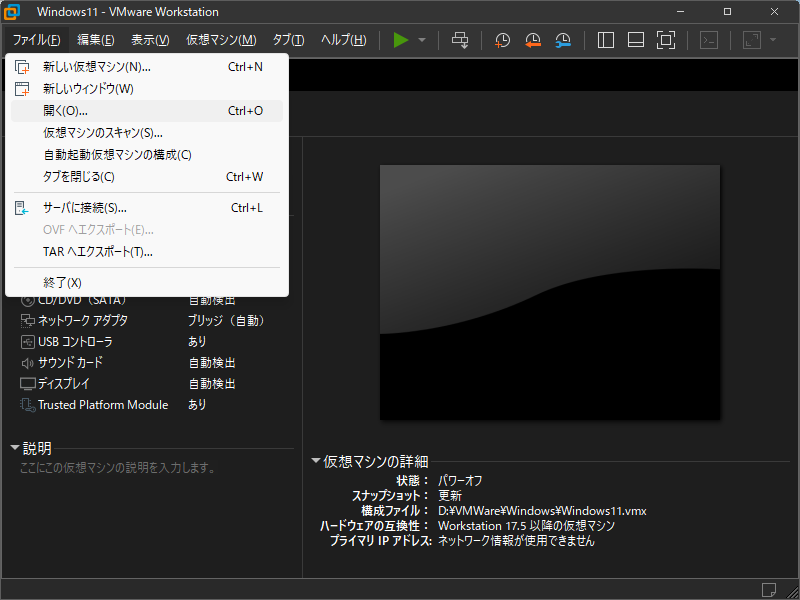
Task: Select サーバに接続(S)... menu entry
Action: [147, 208]
